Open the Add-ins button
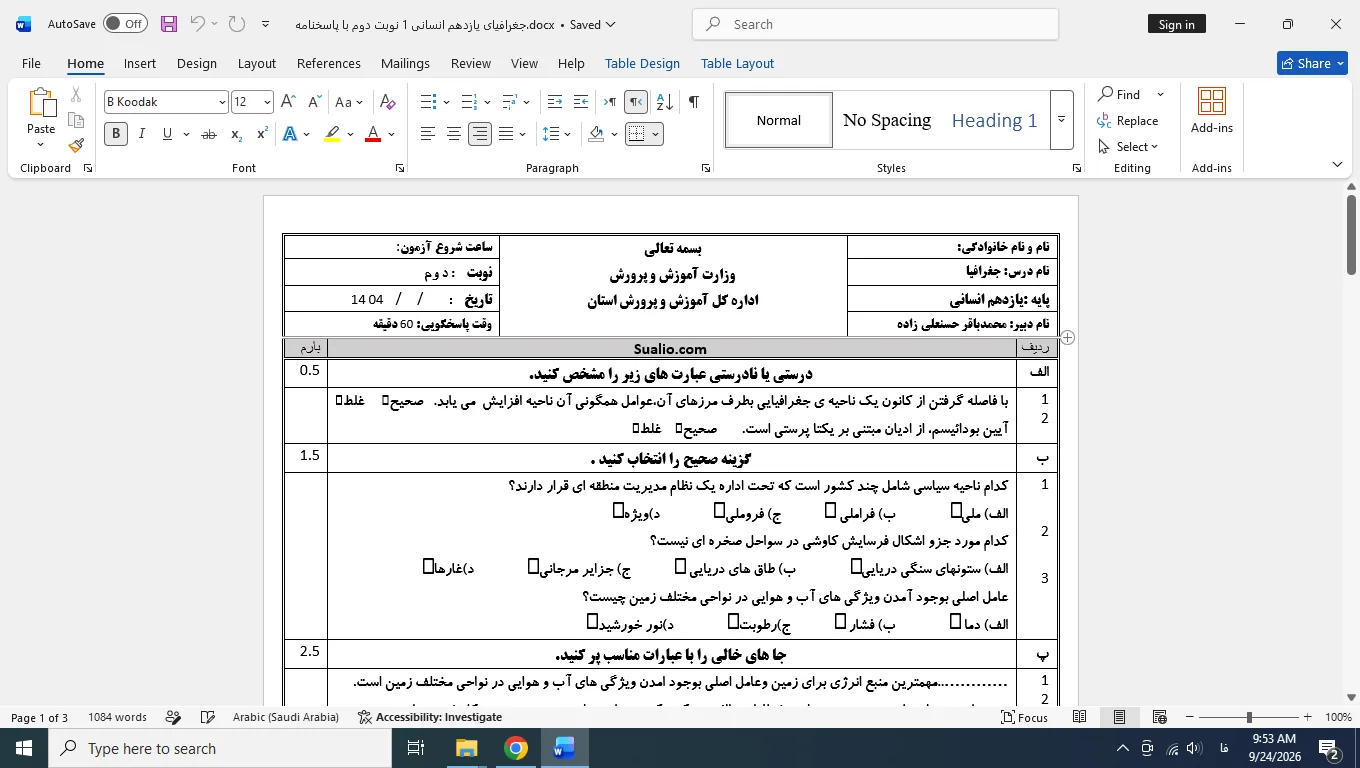1360x768 pixels. point(1212,110)
